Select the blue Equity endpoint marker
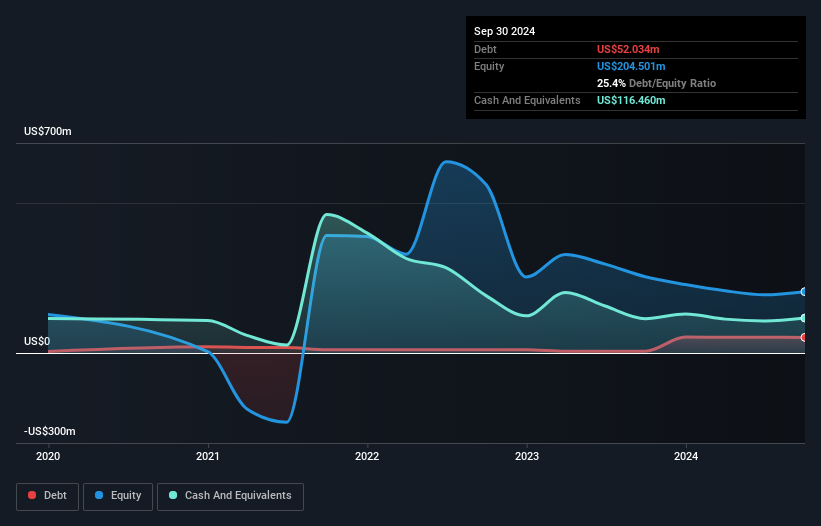Screen dimensions: 821x526 pos(803,292)
